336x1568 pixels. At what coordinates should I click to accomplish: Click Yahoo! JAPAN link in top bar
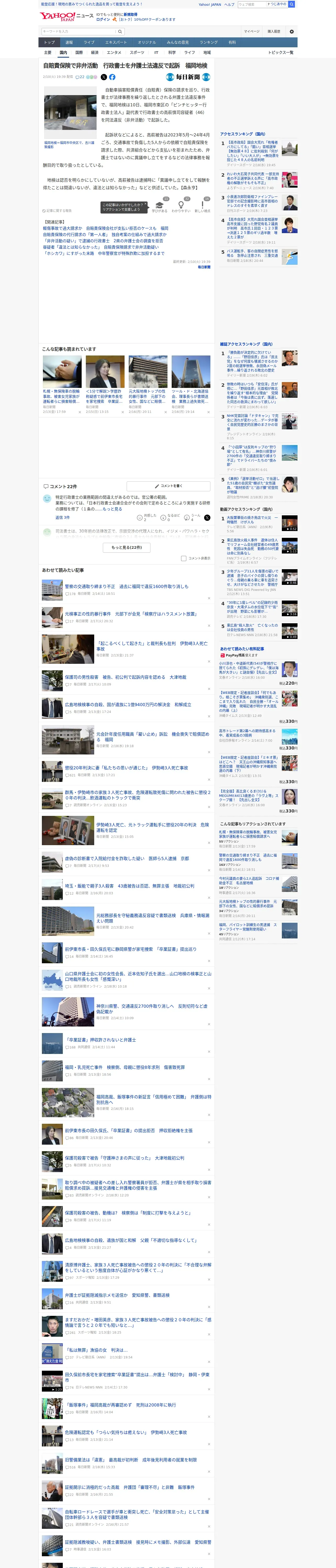point(210,4)
